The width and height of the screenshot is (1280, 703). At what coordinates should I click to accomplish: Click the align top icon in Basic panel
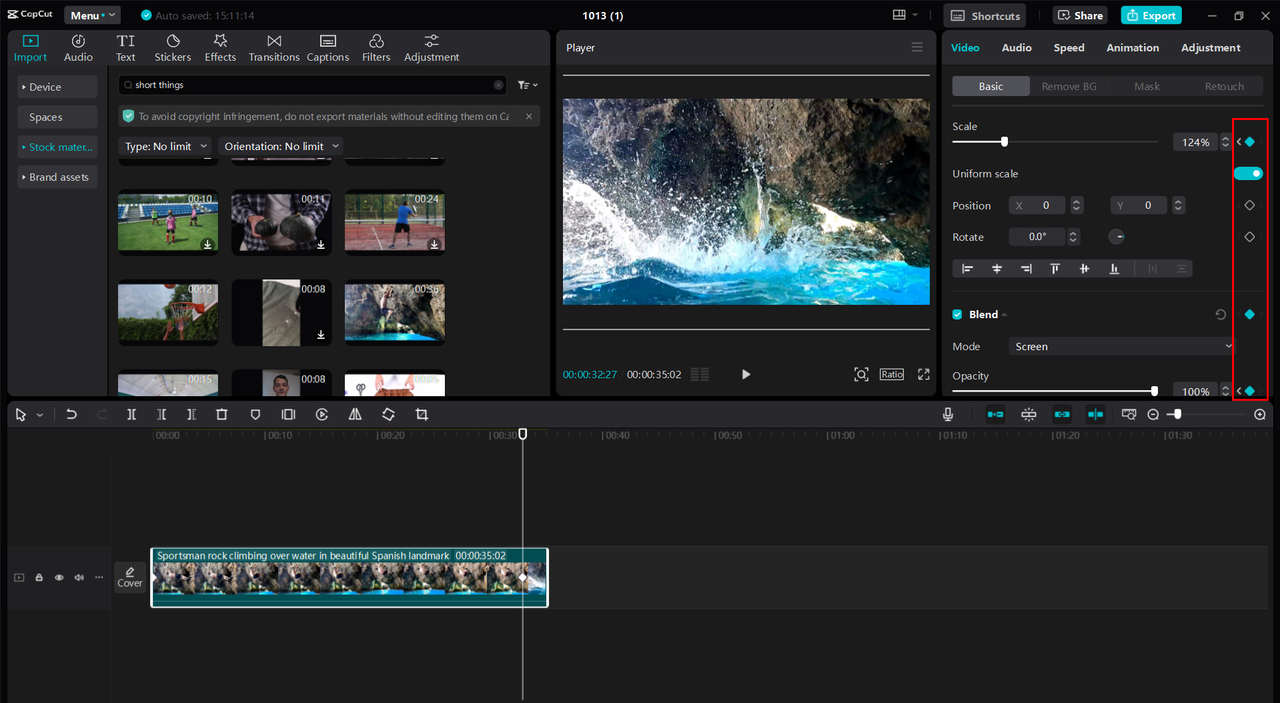tap(1055, 269)
